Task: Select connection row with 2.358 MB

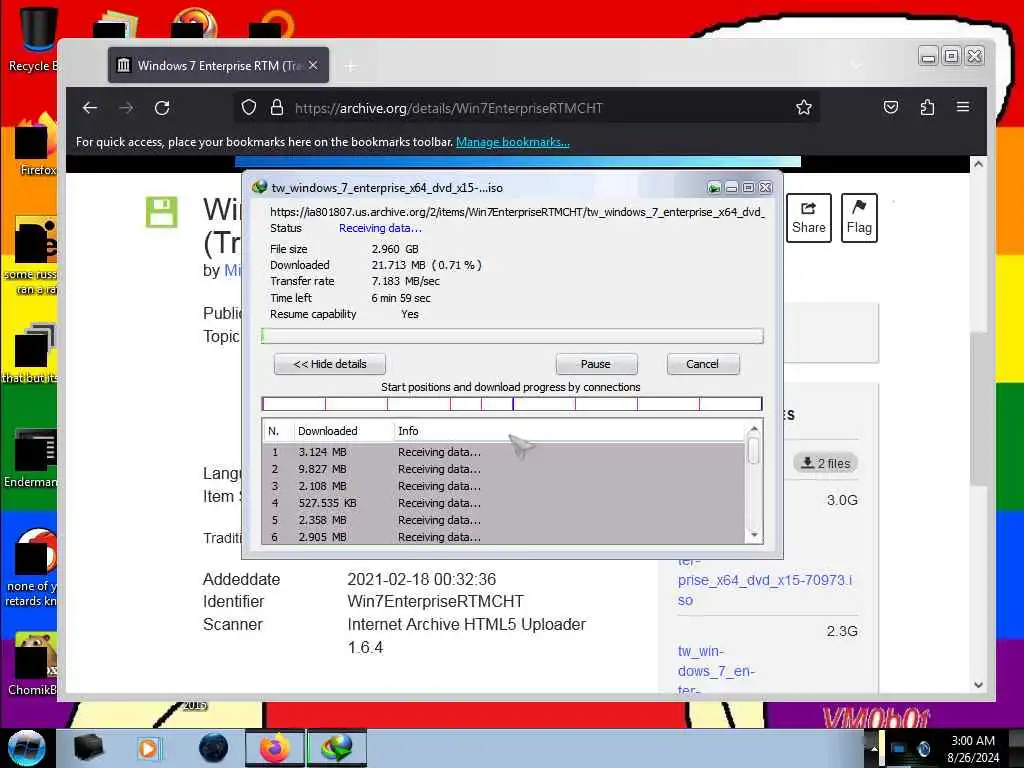Action: click(x=503, y=520)
